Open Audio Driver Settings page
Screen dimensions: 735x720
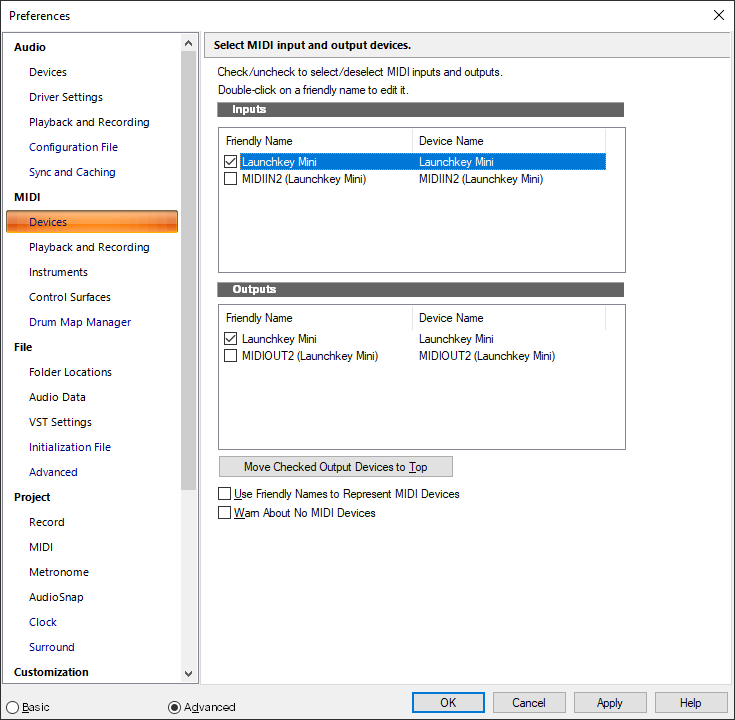pos(66,97)
